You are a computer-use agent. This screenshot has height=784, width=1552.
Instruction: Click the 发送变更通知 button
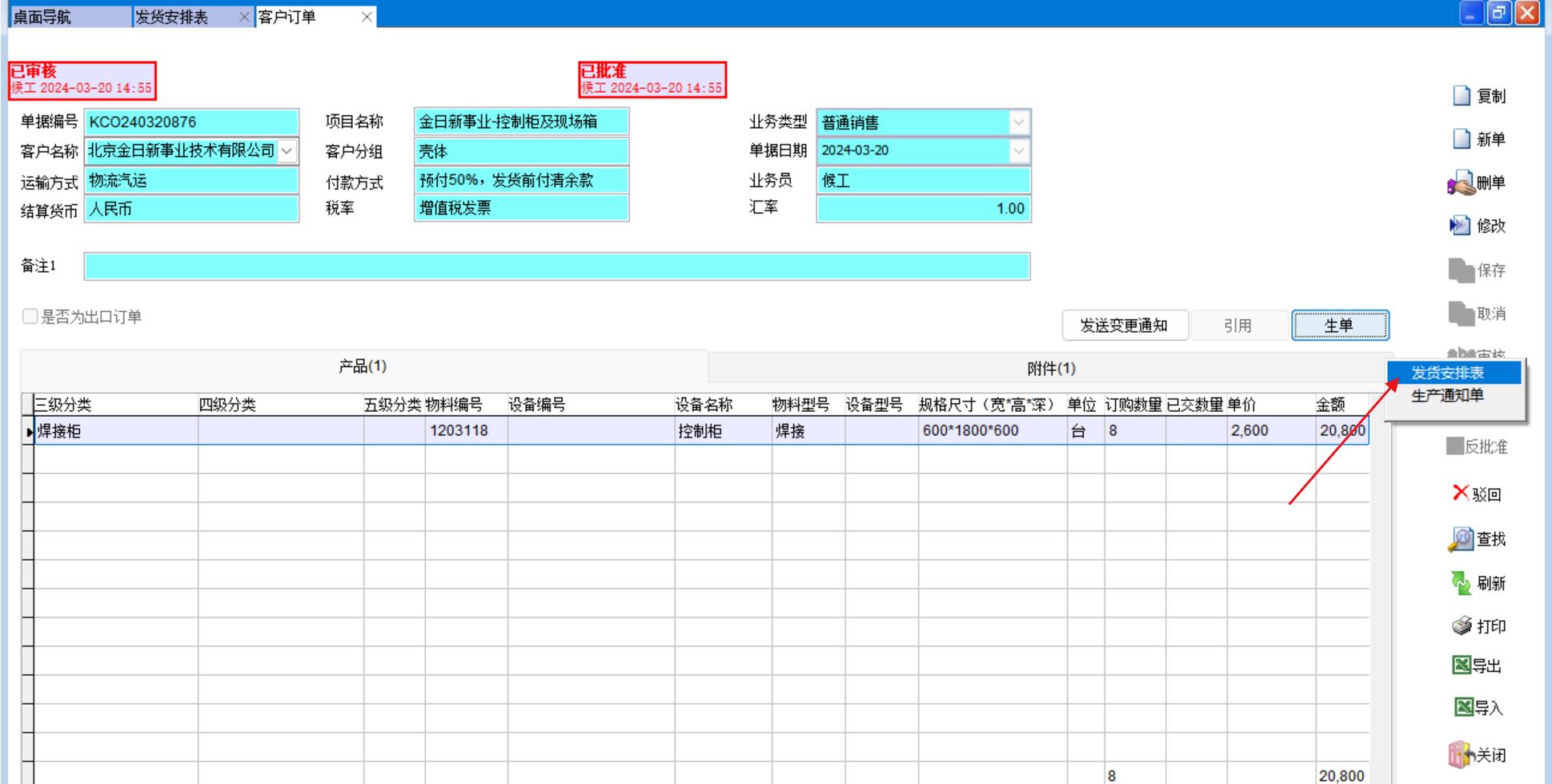[x=1124, y=326]
